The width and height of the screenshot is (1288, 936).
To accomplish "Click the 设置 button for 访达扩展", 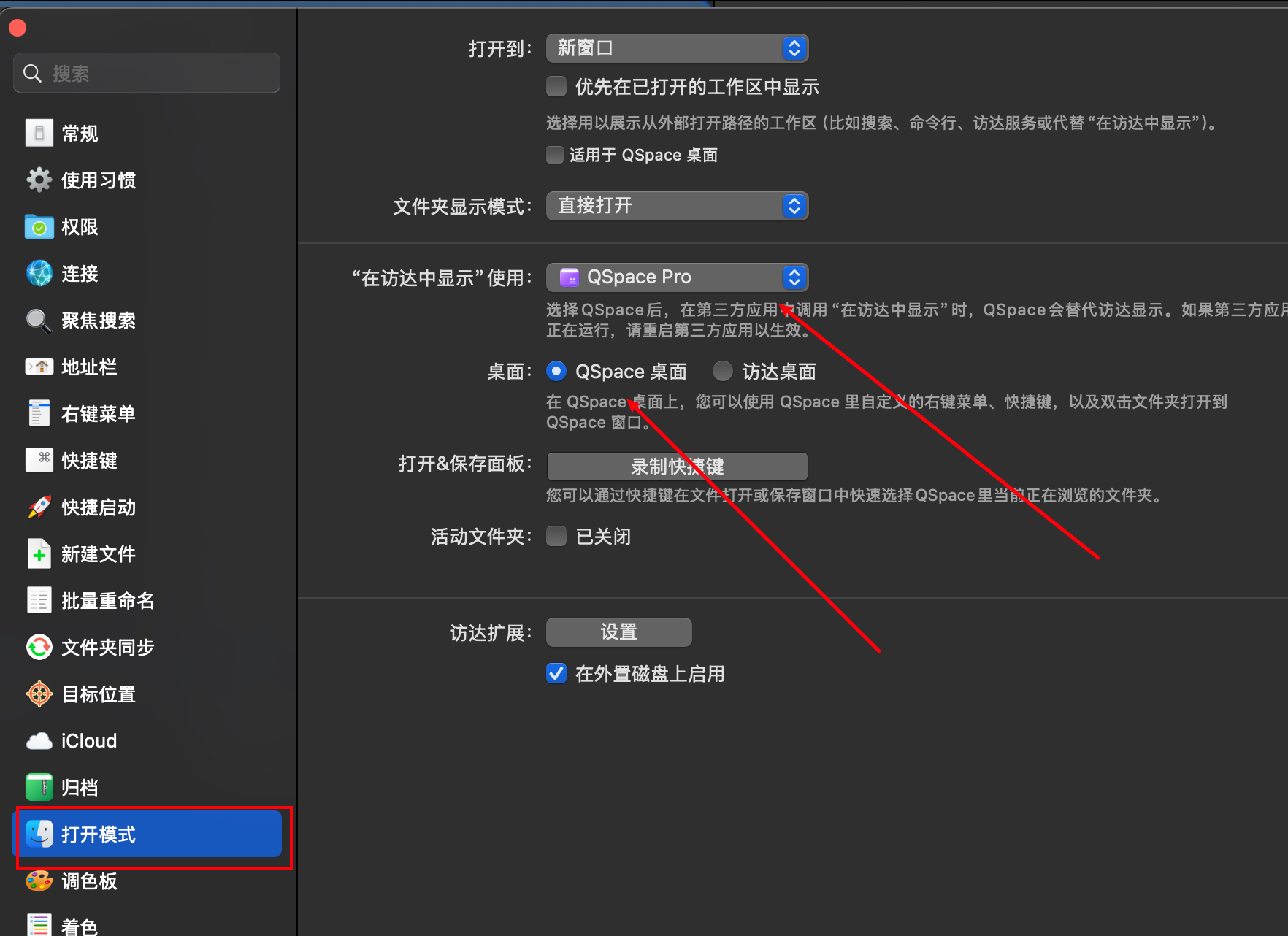I will point(618,632).
